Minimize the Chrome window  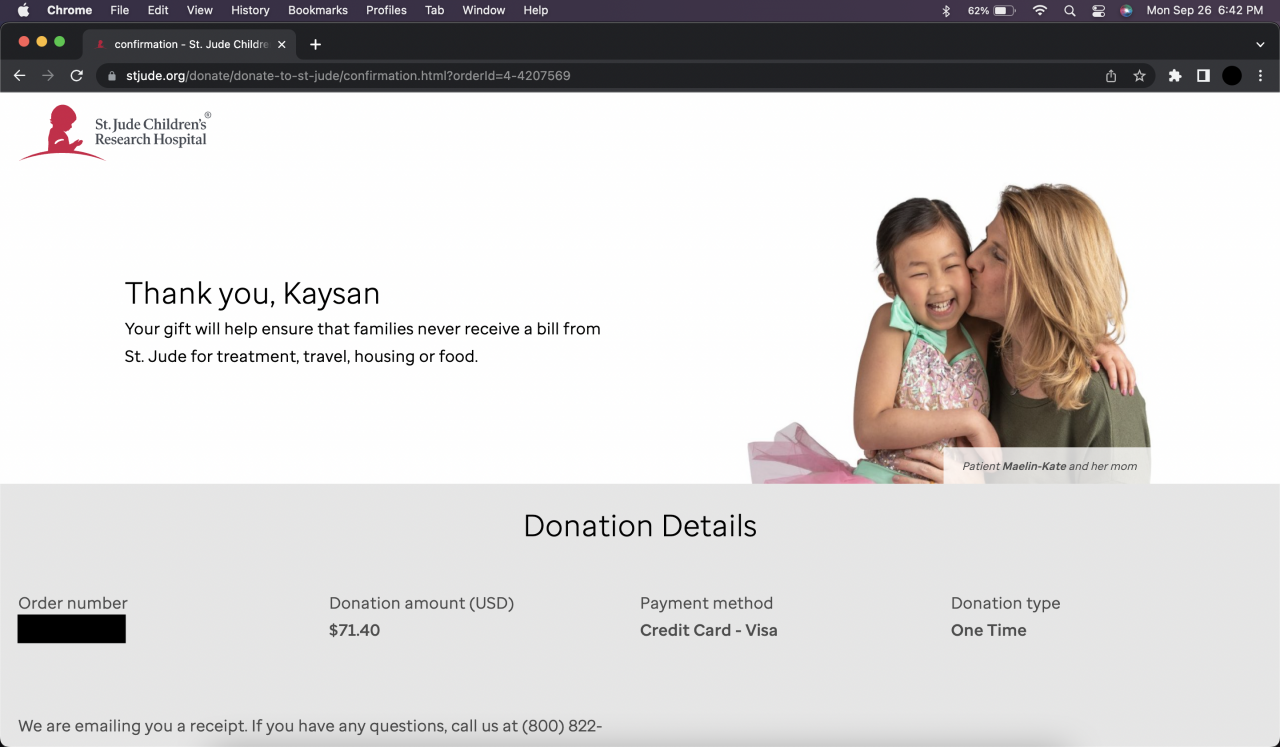(x=42, y=42)
